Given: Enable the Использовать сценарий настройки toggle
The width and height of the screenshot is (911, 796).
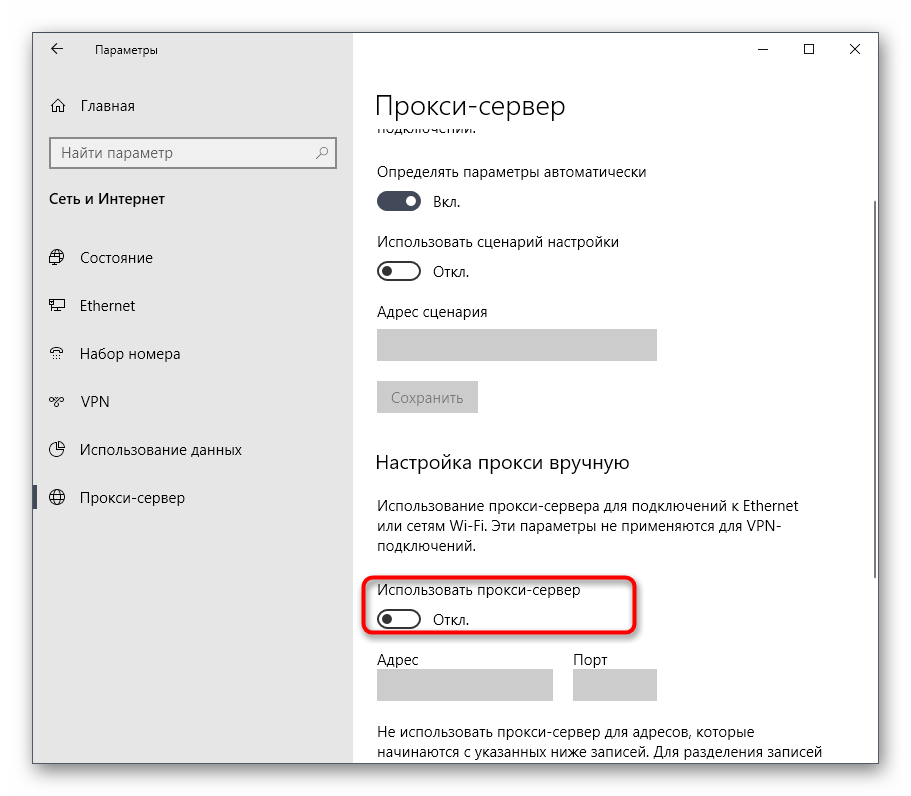Looking at the screenshot, I should pos(399,272).
